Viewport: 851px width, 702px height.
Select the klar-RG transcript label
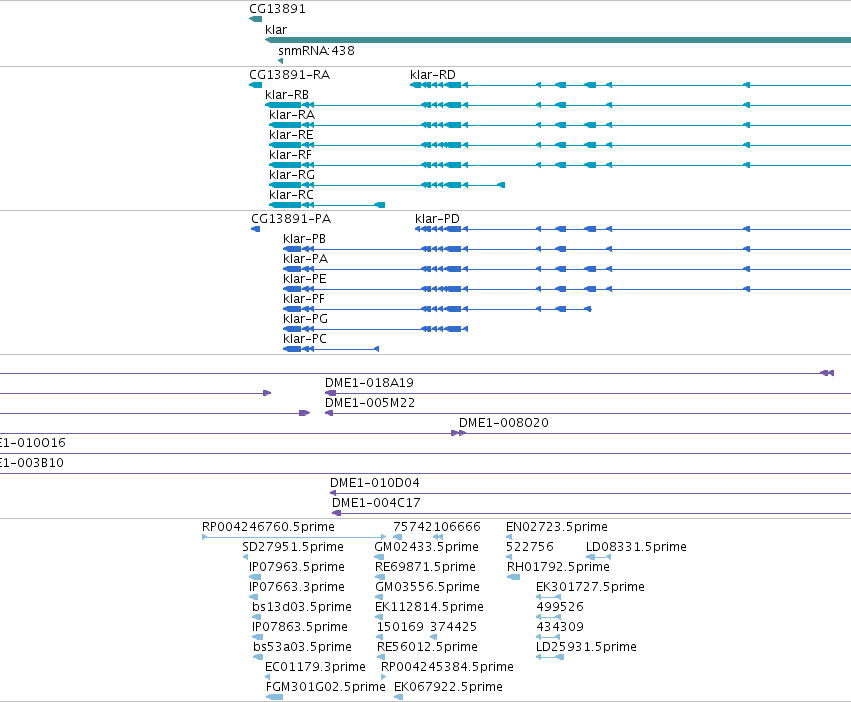click(292, 174)
